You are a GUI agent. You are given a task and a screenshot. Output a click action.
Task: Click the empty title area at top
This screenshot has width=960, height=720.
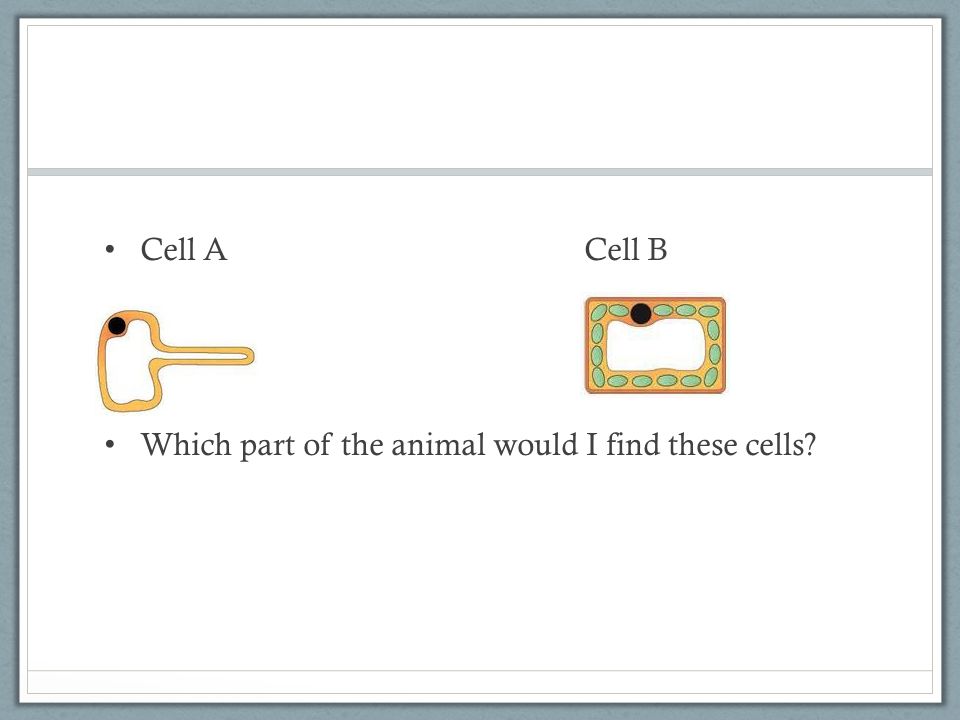point(479,97)
